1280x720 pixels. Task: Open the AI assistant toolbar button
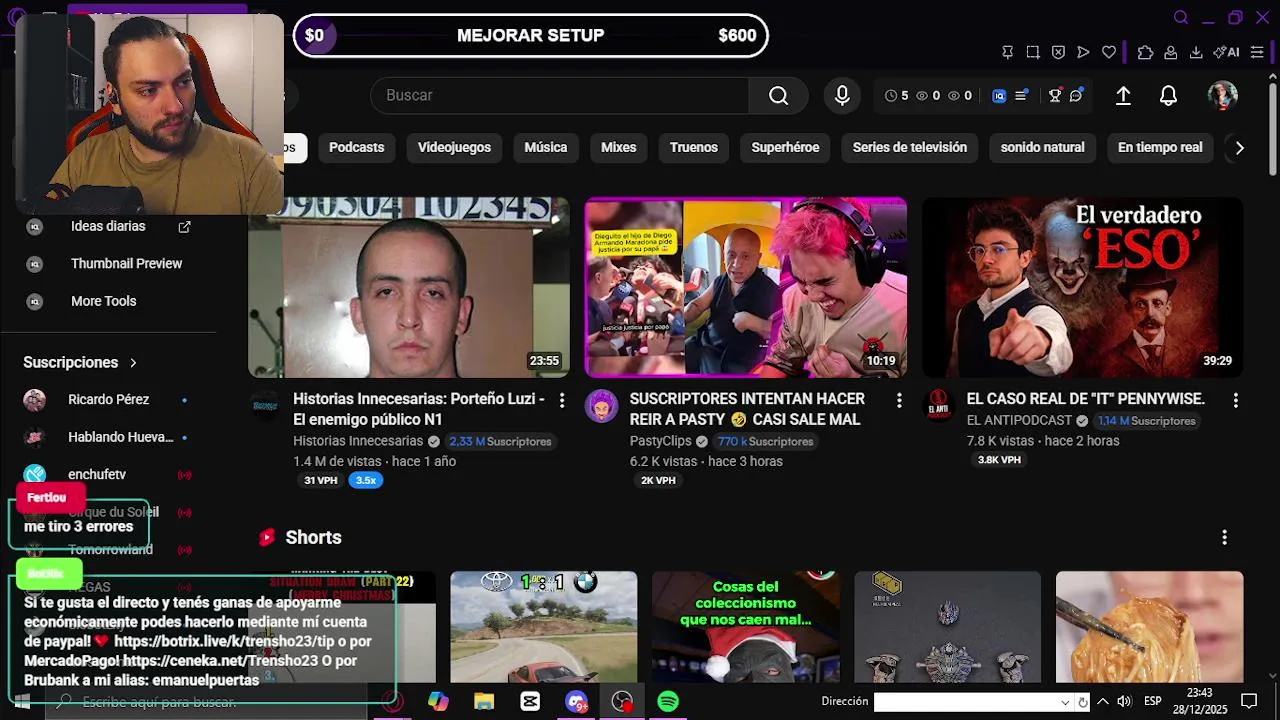click(1226, 52)
